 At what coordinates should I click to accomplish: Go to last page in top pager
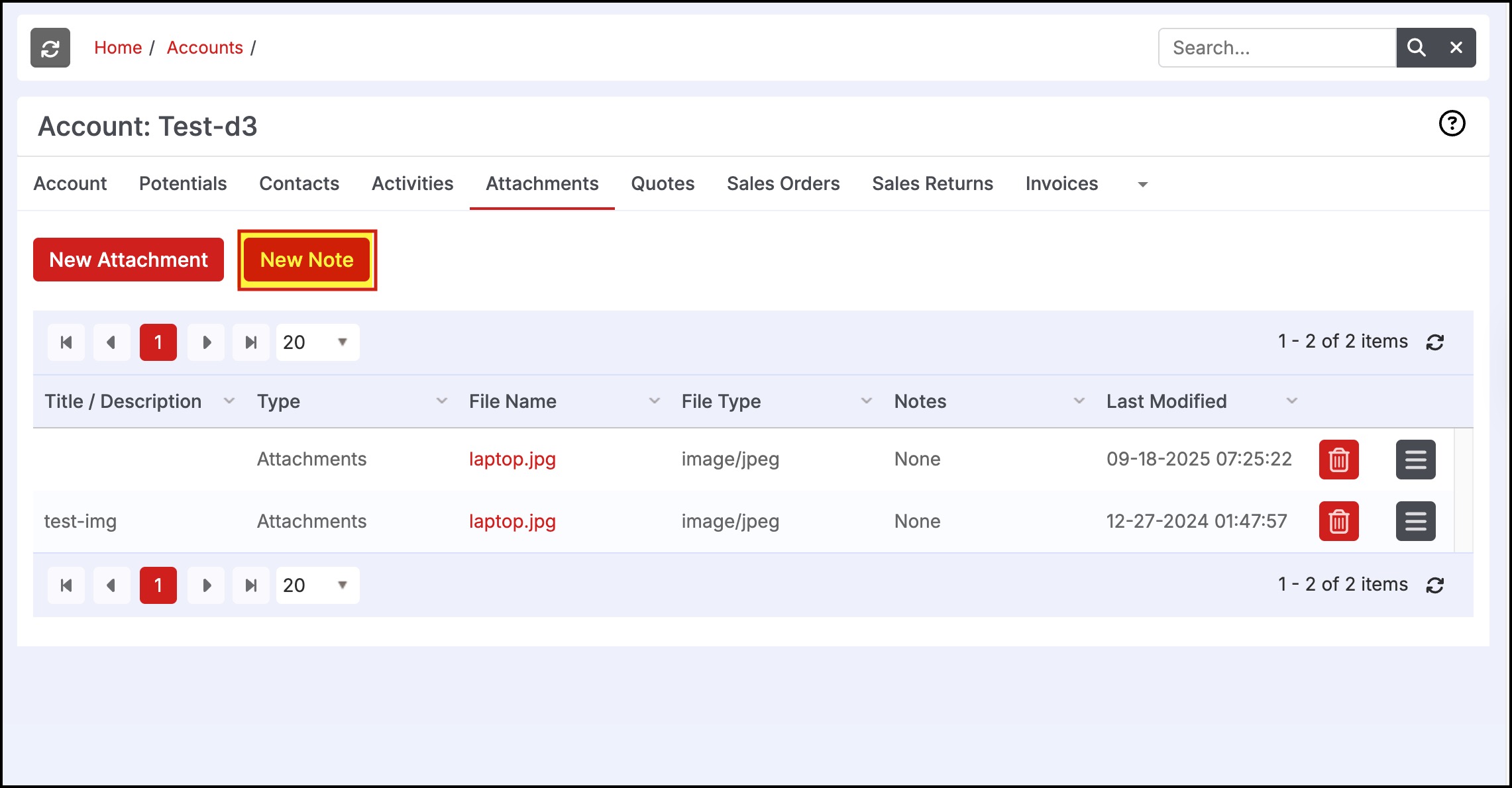point(251,342)
